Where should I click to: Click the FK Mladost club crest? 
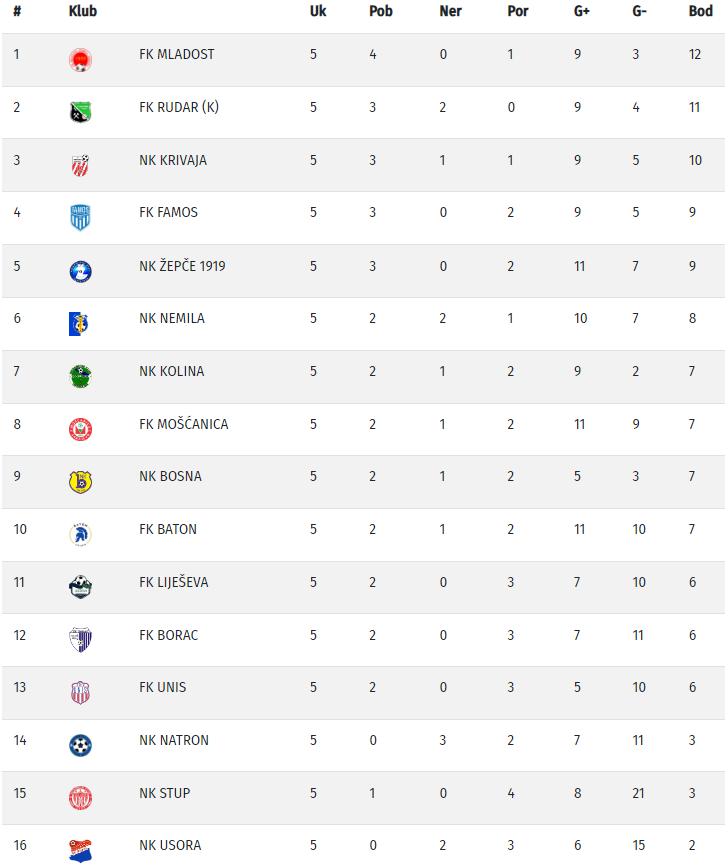coord(80,60)
